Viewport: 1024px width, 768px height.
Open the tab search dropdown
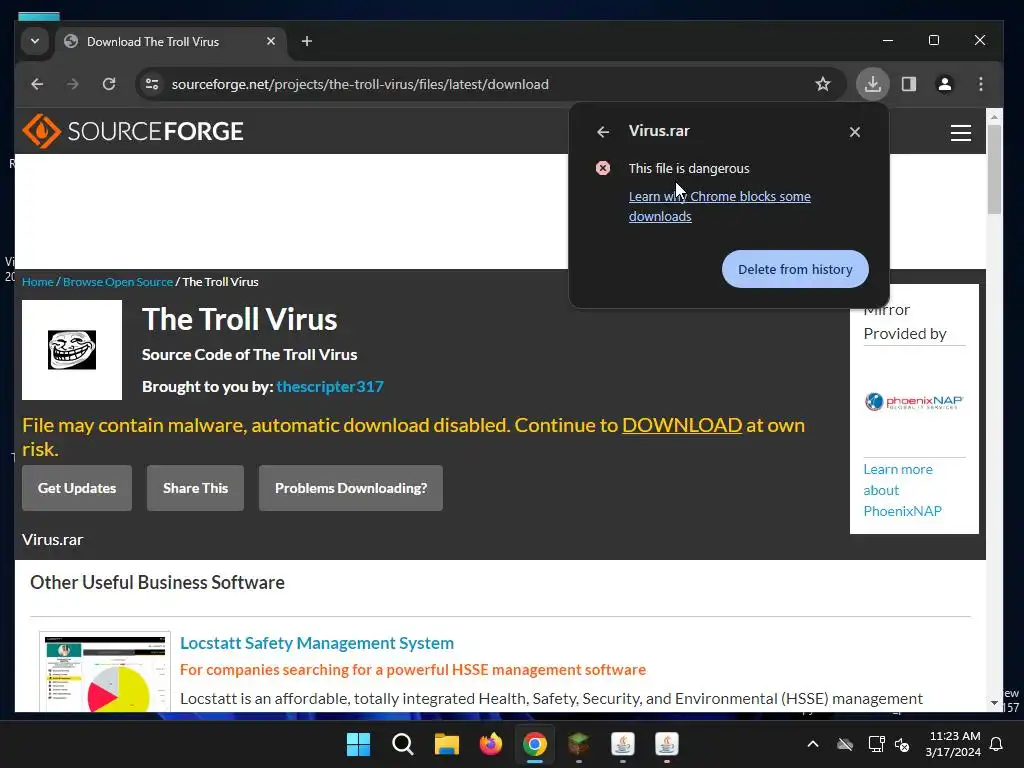click(x=35, y=41)
